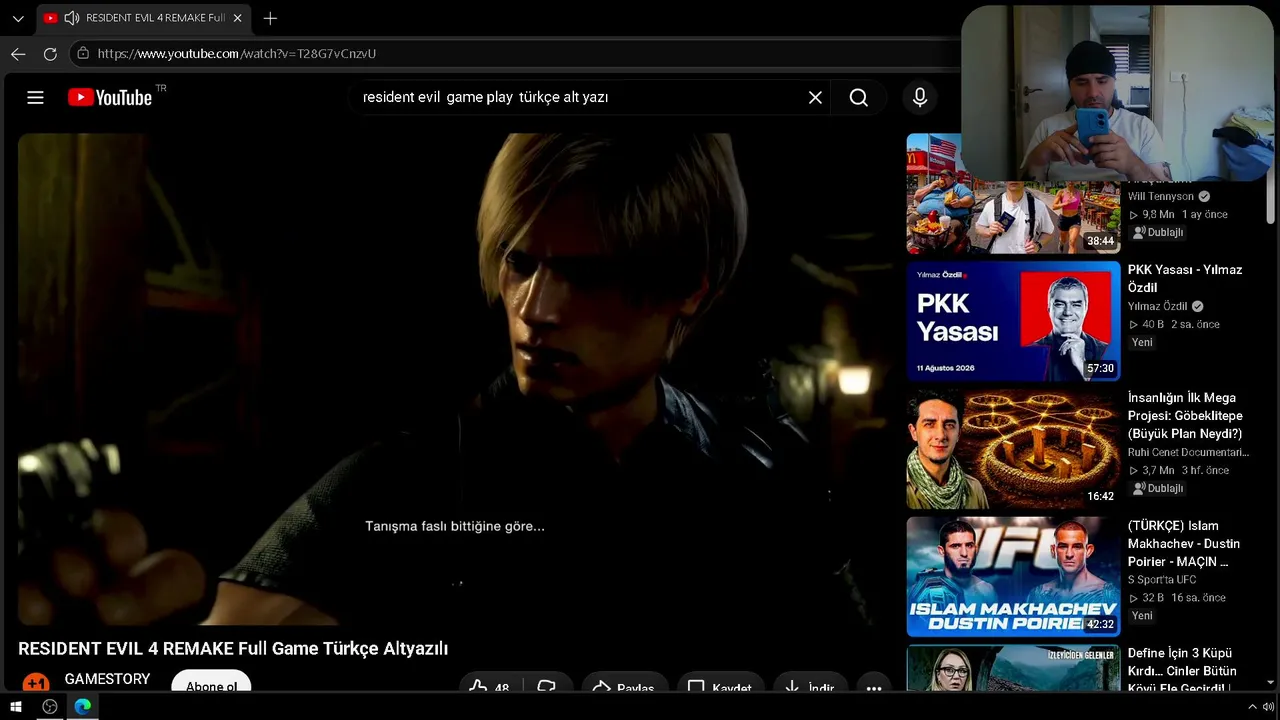Open the GAMESTORY channel avatar
The image size is (1280, 720).
[36, 683]
